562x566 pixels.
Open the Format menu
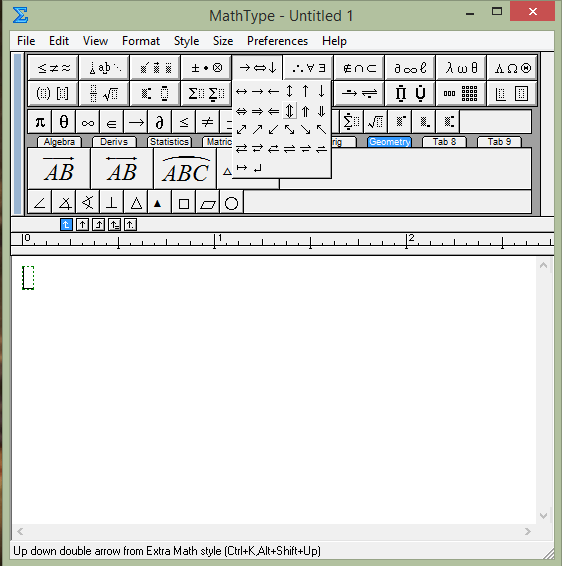(x=141, y=41)
